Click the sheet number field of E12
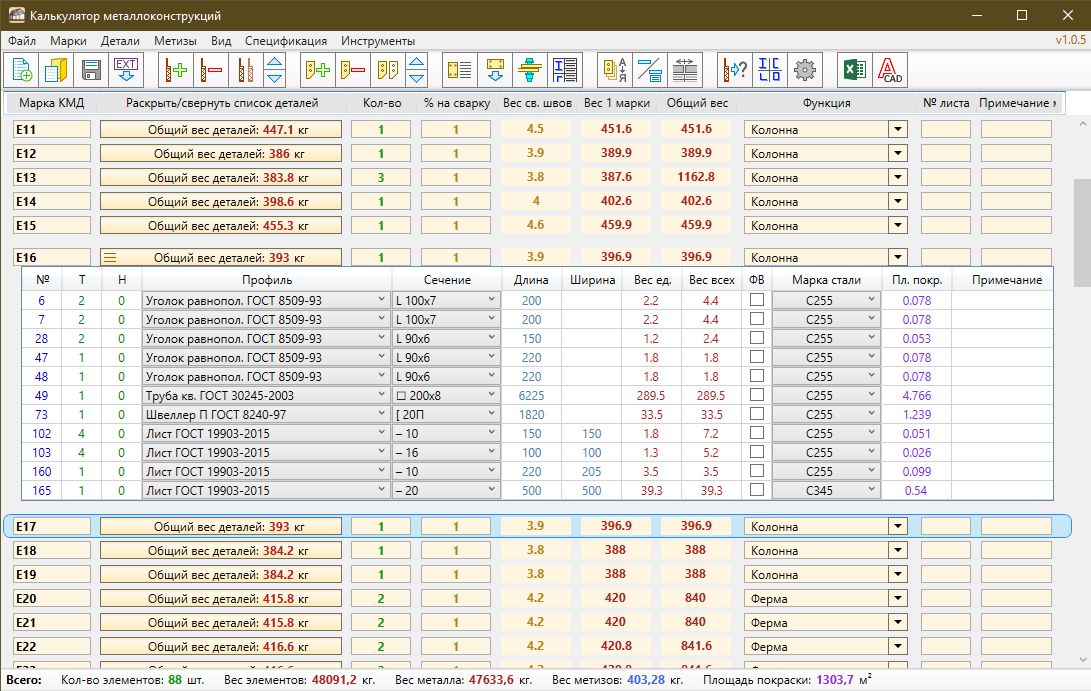 pyautogui.click(x=945, y=153)
